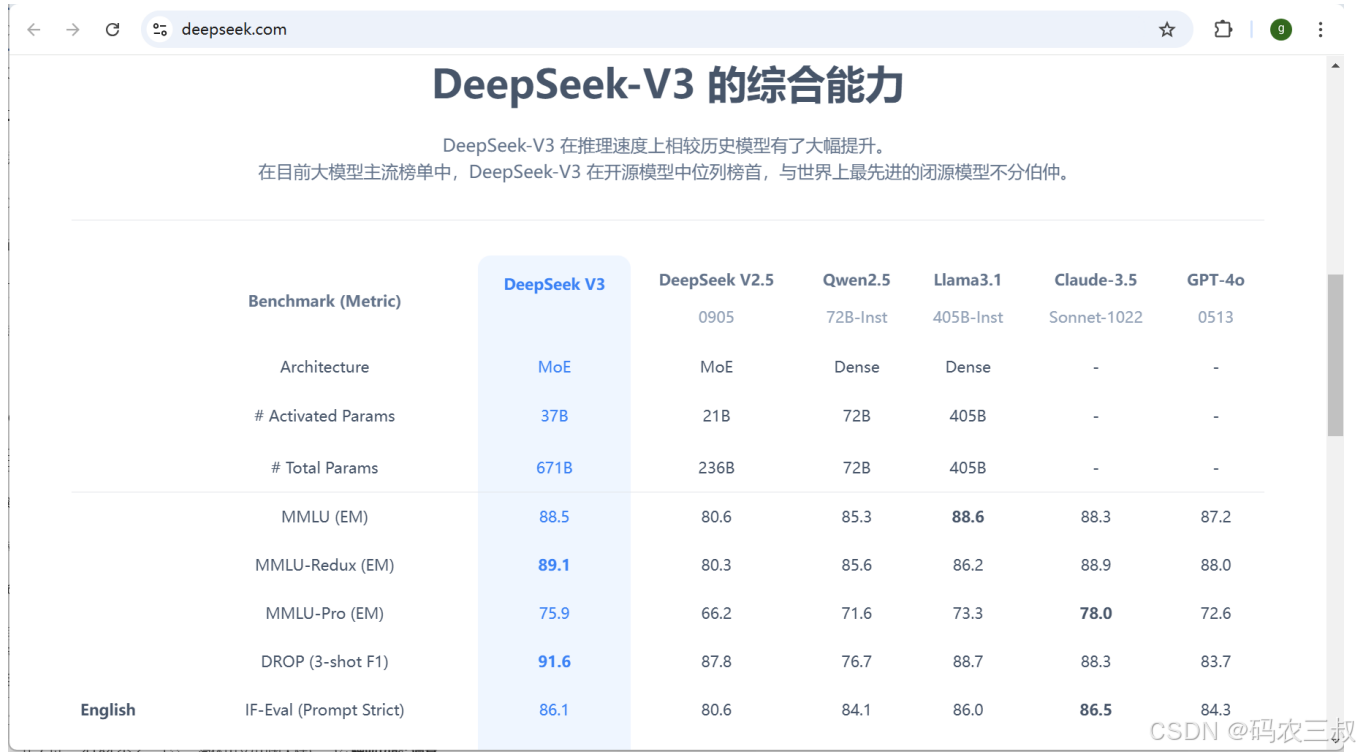Open the Chrome three-dot menu
Image resolution: width=1360 pixels, height=754 pixels.
tap(1321, 30)
